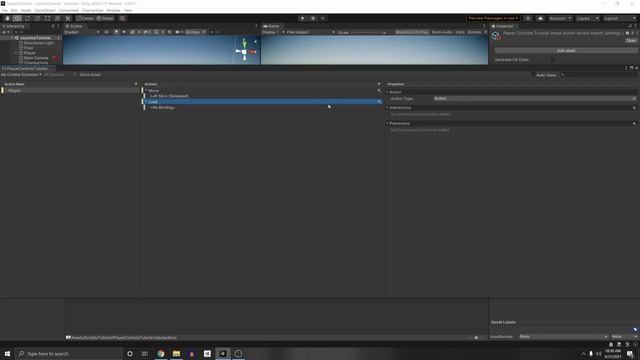Open Action Type dropdown showing Button
Viewport: 640px width, 360px height.
[535, 99]
